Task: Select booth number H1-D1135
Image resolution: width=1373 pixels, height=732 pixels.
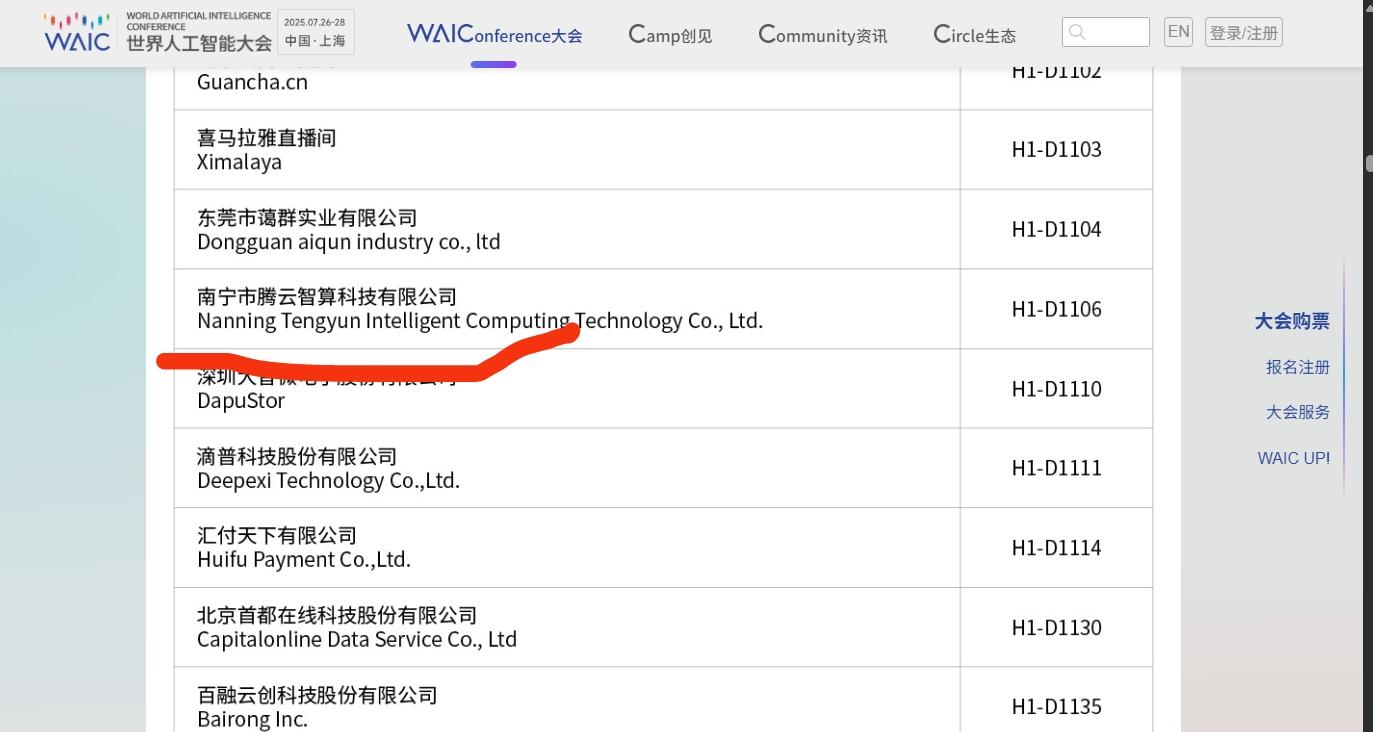Action: click(1056, 707)
